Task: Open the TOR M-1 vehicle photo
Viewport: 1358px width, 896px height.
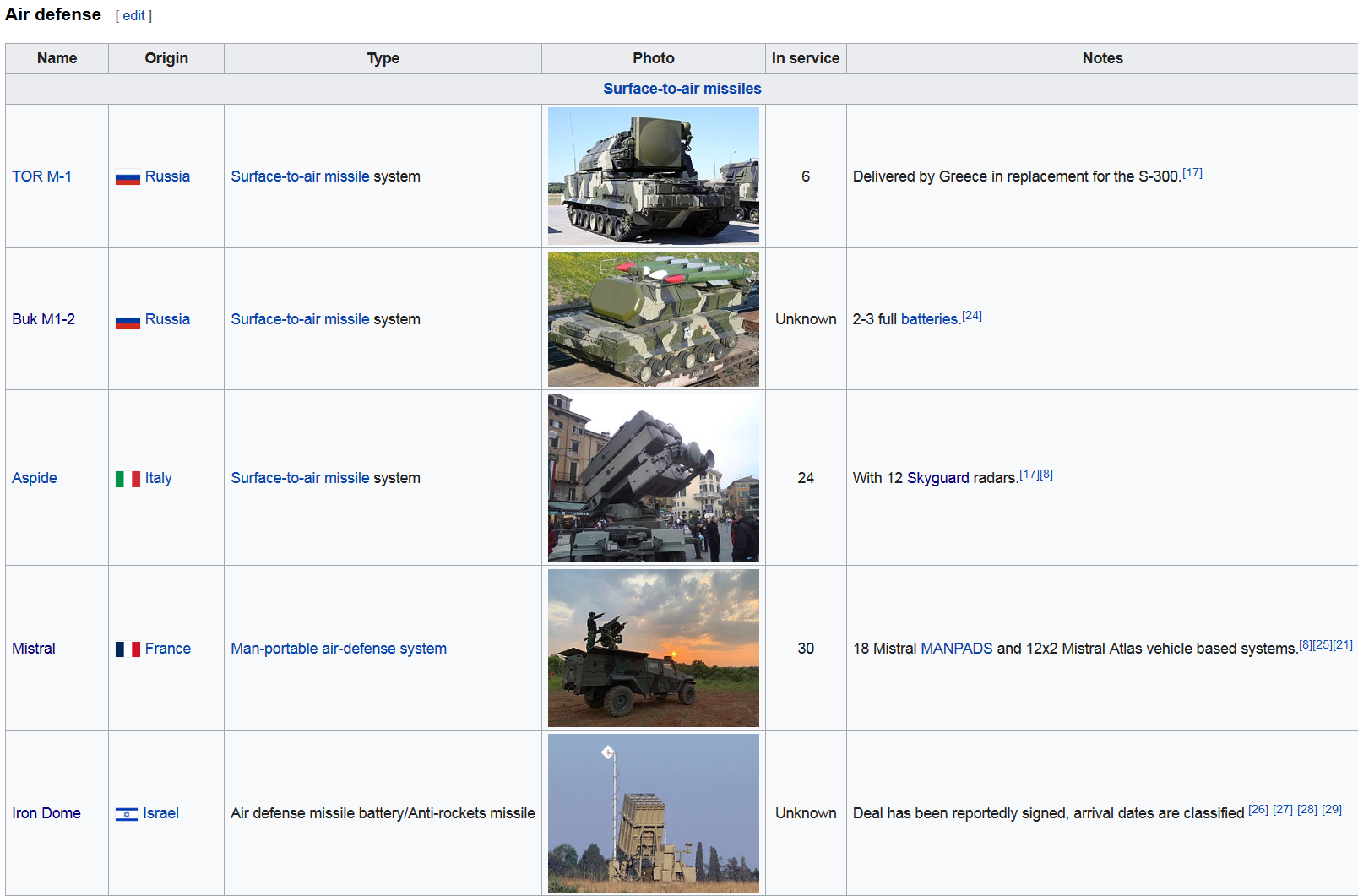Action: pos(654,176)
